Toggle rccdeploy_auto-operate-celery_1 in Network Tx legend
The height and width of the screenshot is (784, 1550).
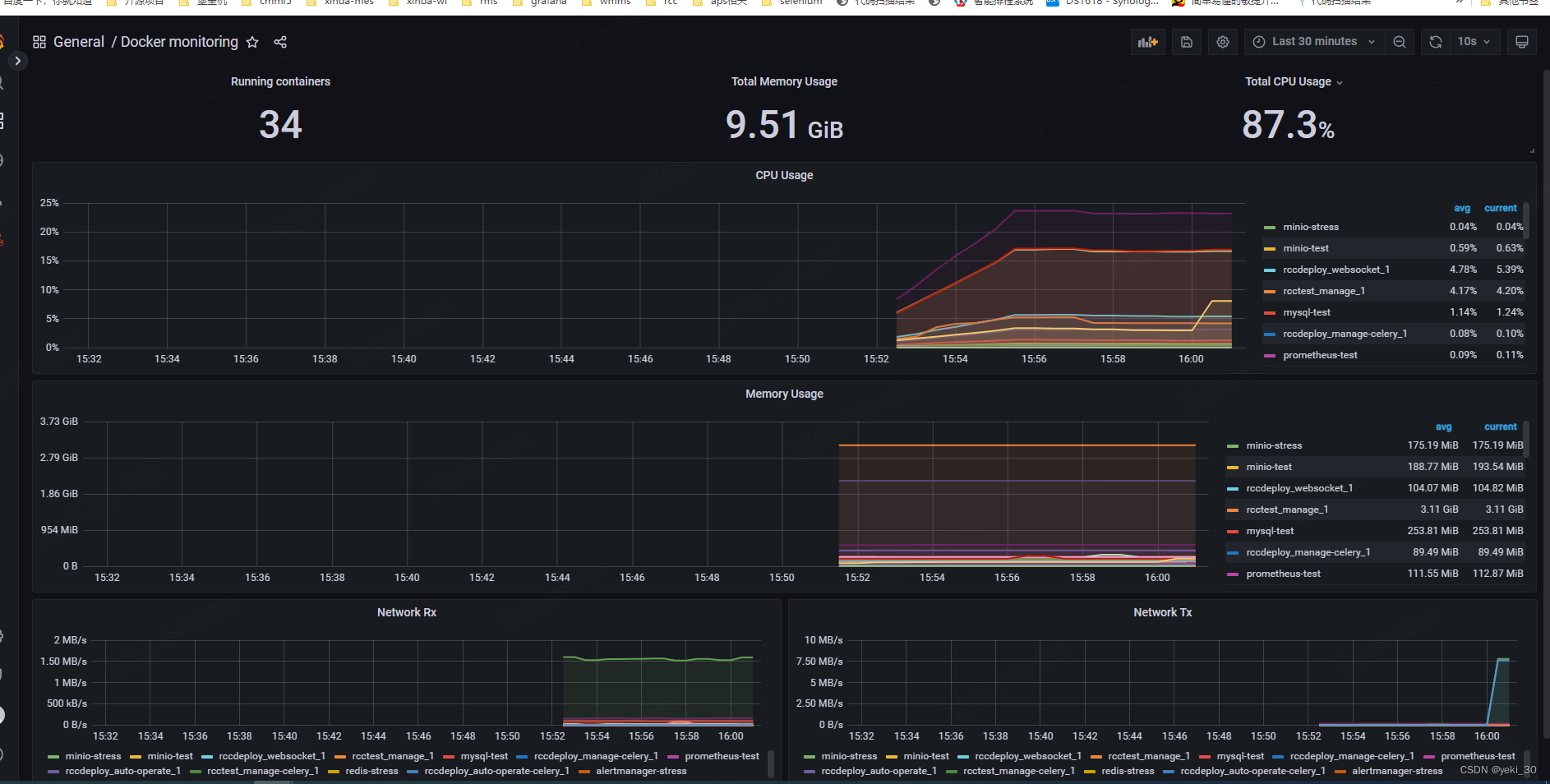1252,771
